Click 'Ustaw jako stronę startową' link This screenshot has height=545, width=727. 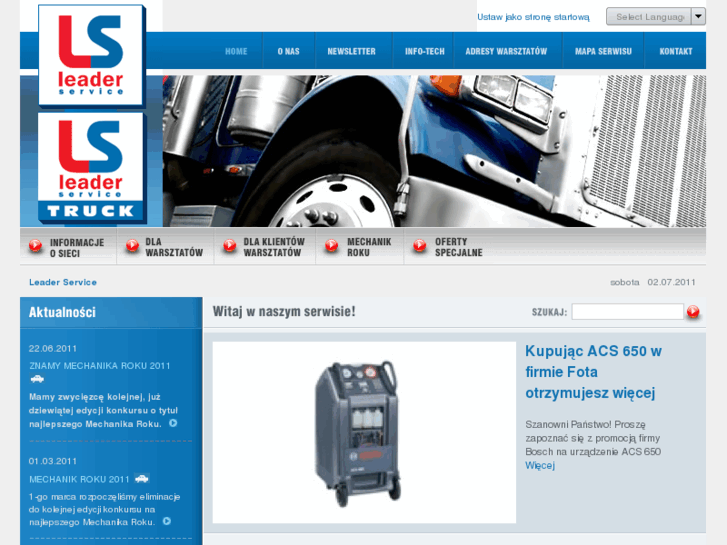[x=533, y=17]
